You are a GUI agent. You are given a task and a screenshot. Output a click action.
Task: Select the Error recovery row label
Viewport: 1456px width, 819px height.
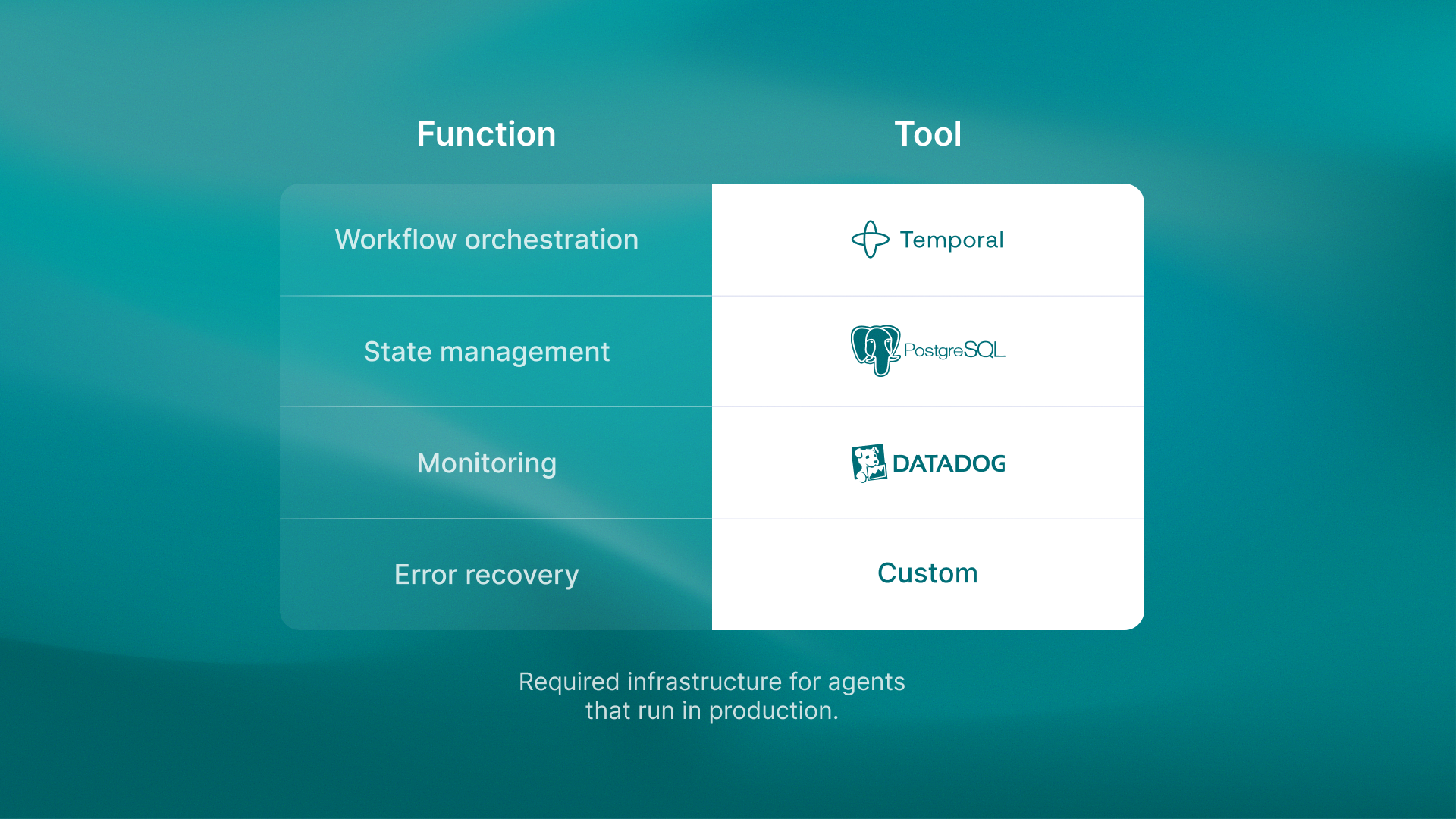[486, 575]
